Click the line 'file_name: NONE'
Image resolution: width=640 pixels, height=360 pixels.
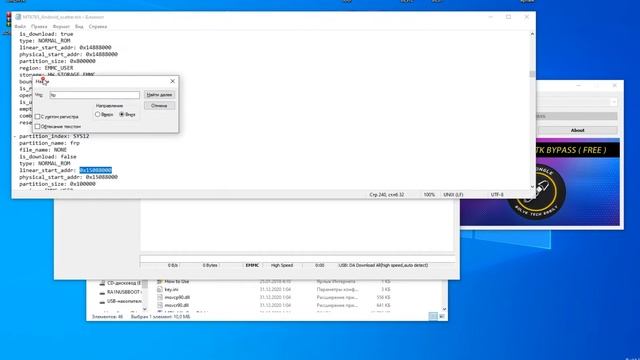(43, 150)
